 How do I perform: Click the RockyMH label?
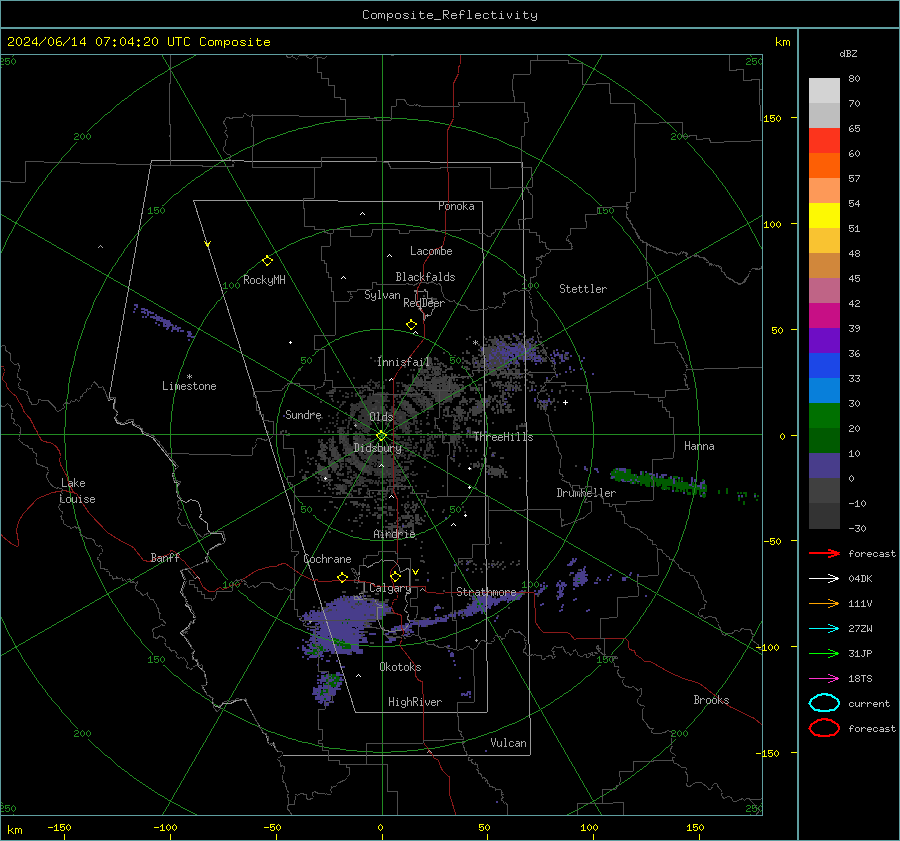264,280
